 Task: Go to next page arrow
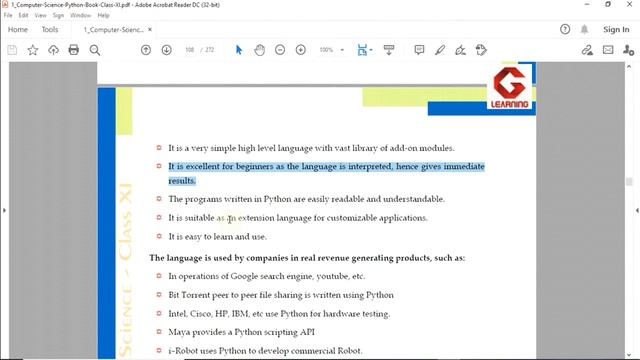(167, 50)
